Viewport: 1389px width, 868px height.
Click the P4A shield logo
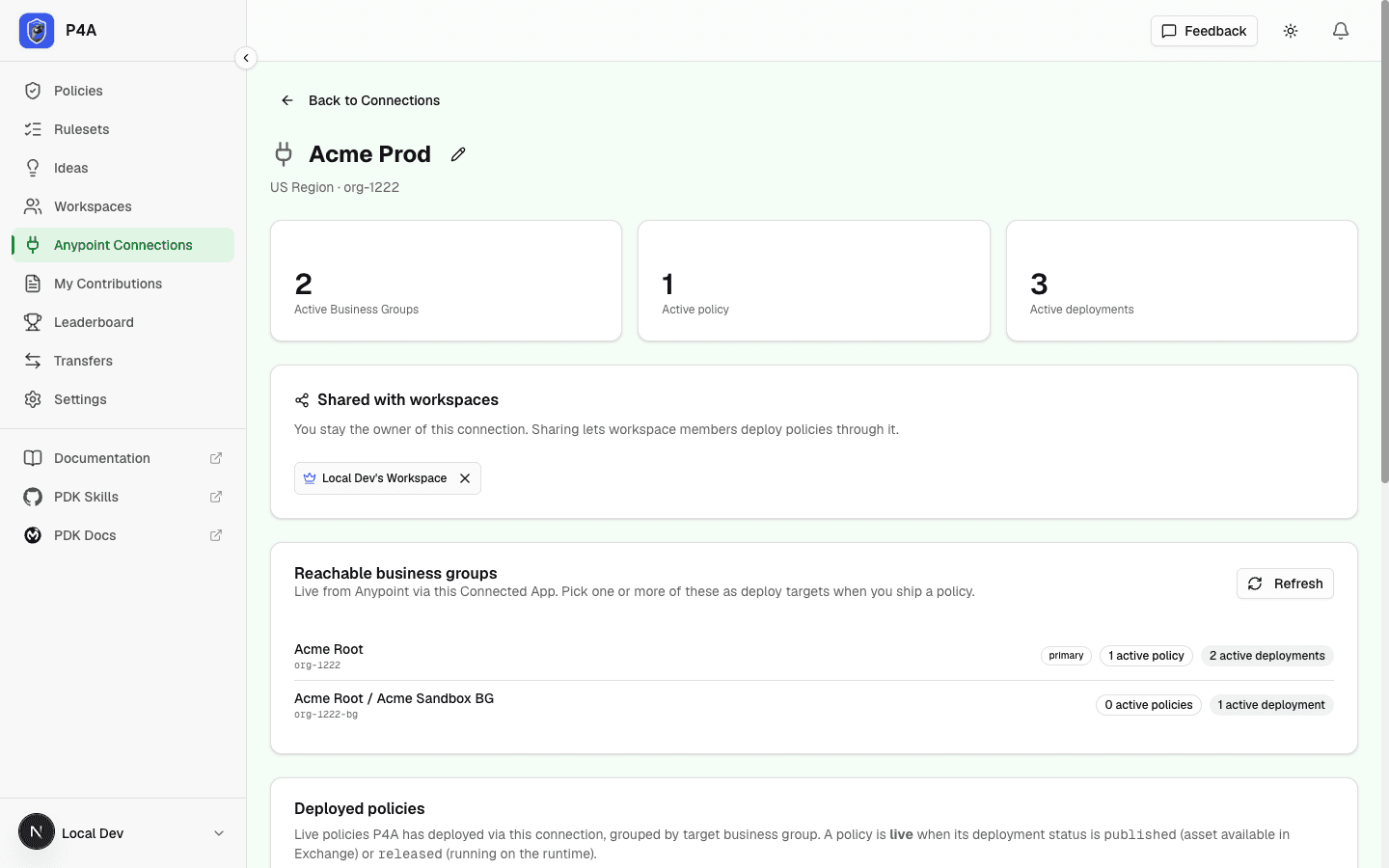37,31
